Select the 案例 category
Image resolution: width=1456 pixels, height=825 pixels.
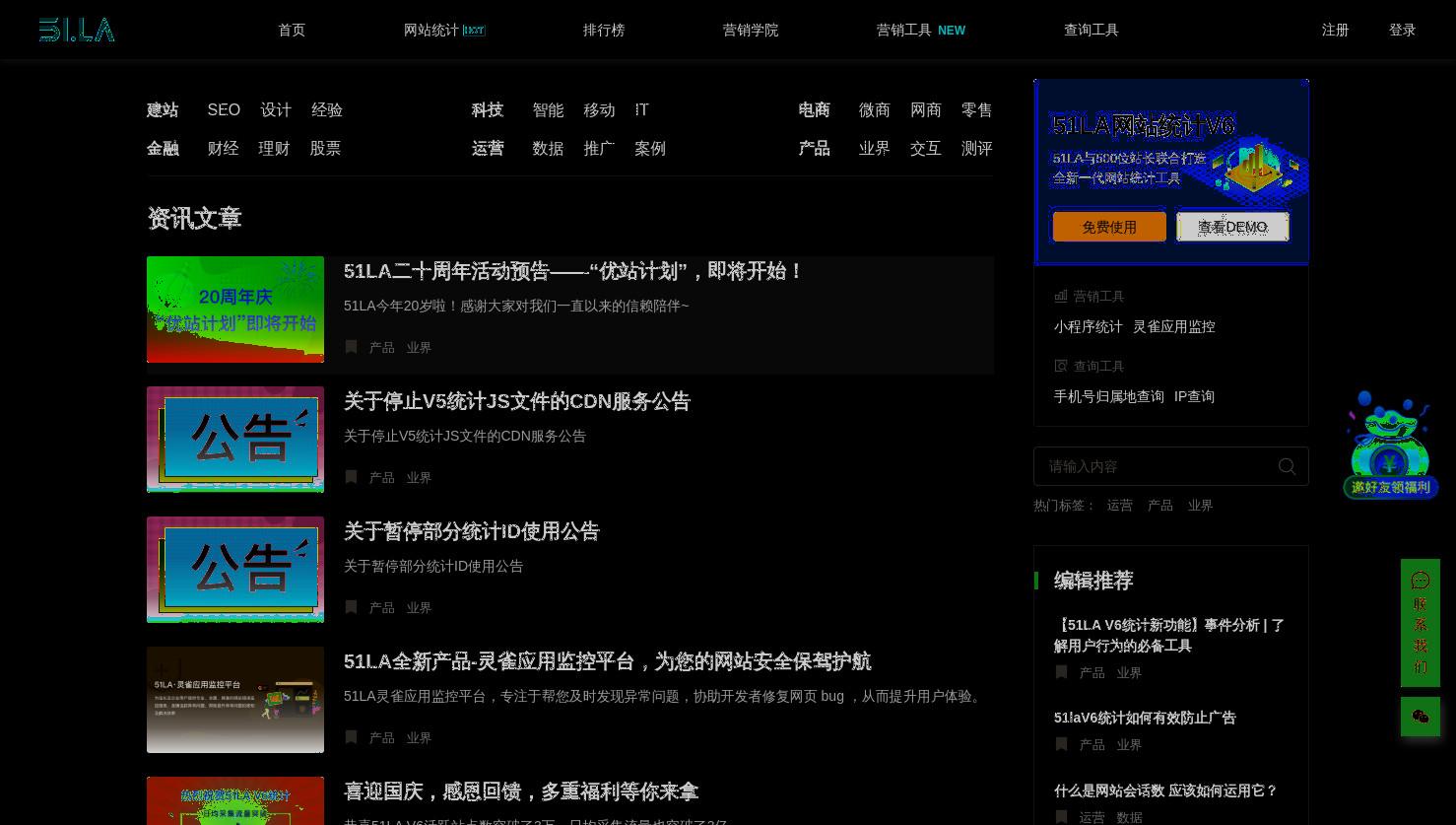(x=650, y=149)
